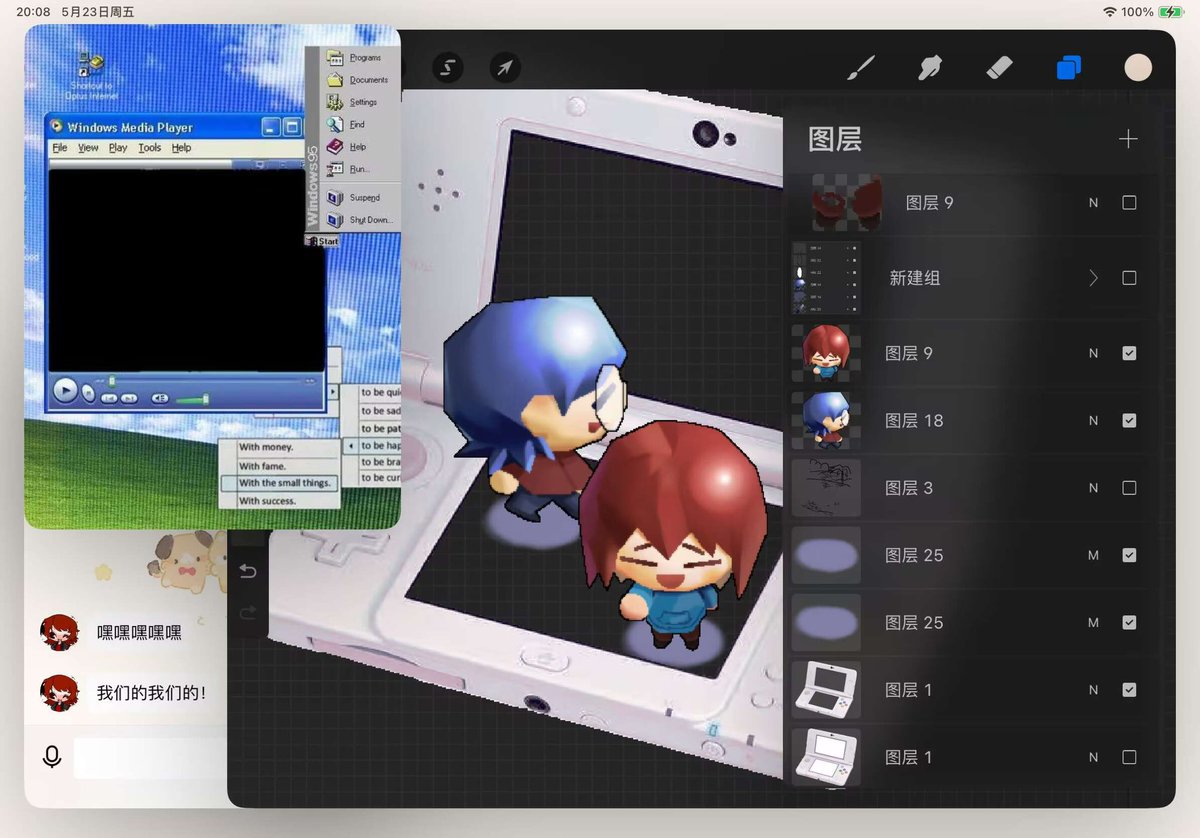1200x838 pixels.
Task: Tap the microphone icon in chat
Action: [x=52, y=758]
